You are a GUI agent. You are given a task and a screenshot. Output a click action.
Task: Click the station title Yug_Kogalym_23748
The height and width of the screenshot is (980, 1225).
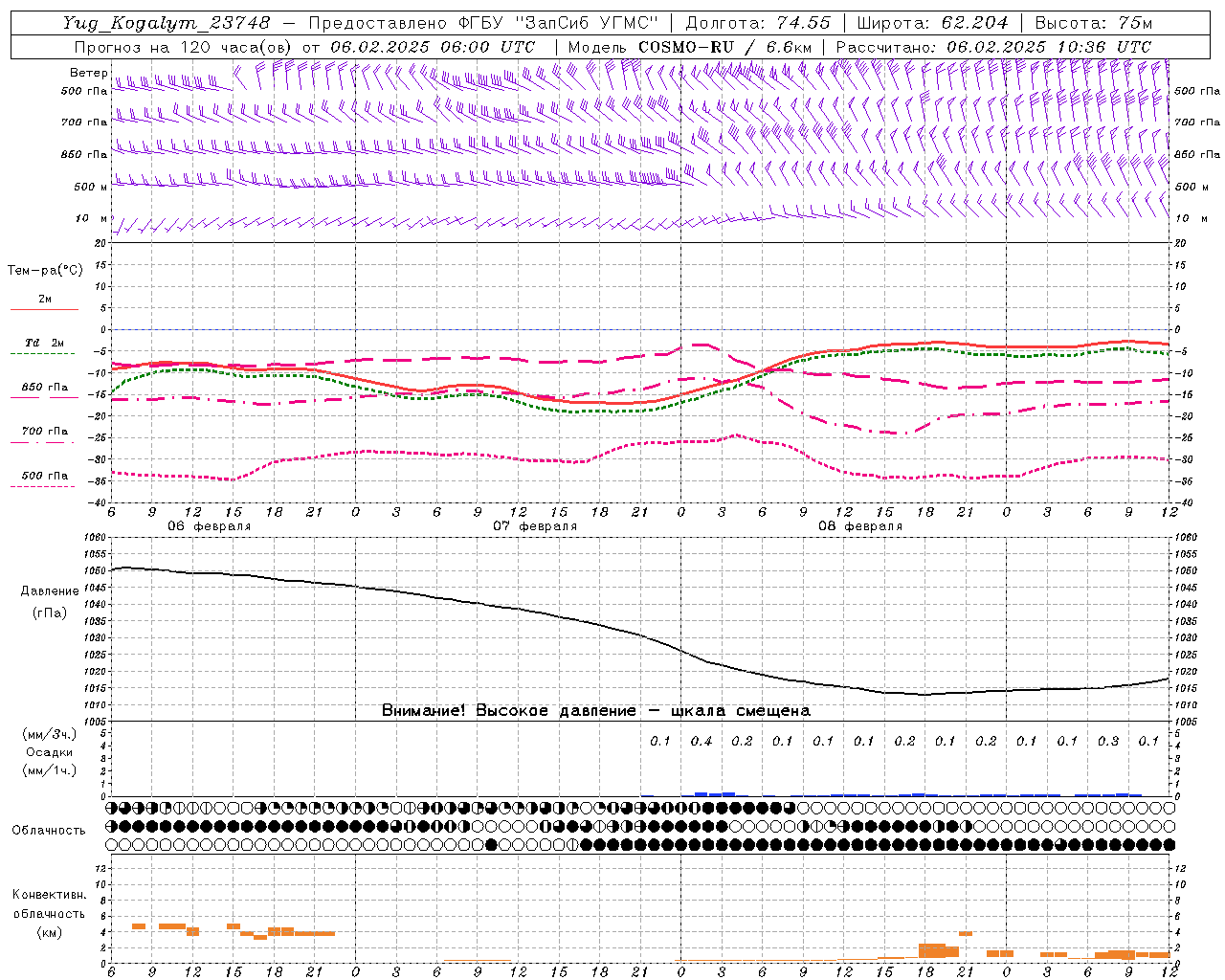(167, 22)
